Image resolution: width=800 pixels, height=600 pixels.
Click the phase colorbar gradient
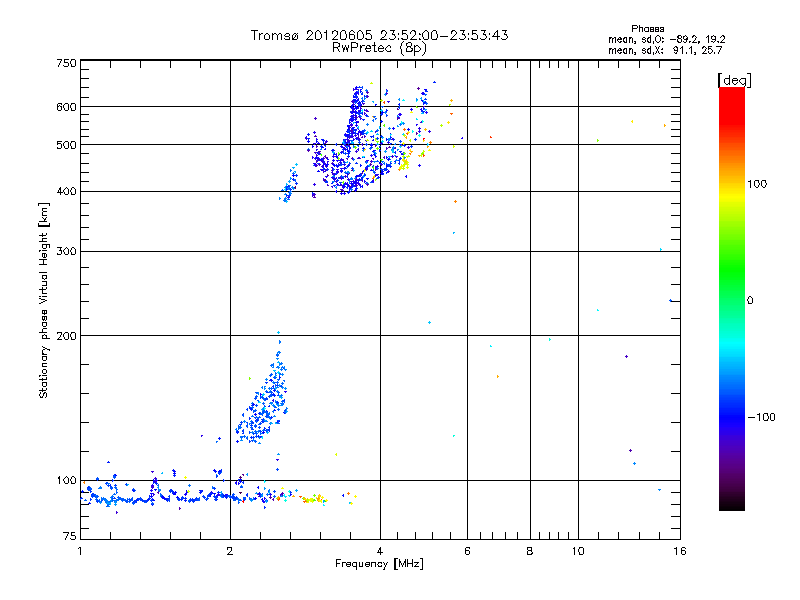coord(732,298)
